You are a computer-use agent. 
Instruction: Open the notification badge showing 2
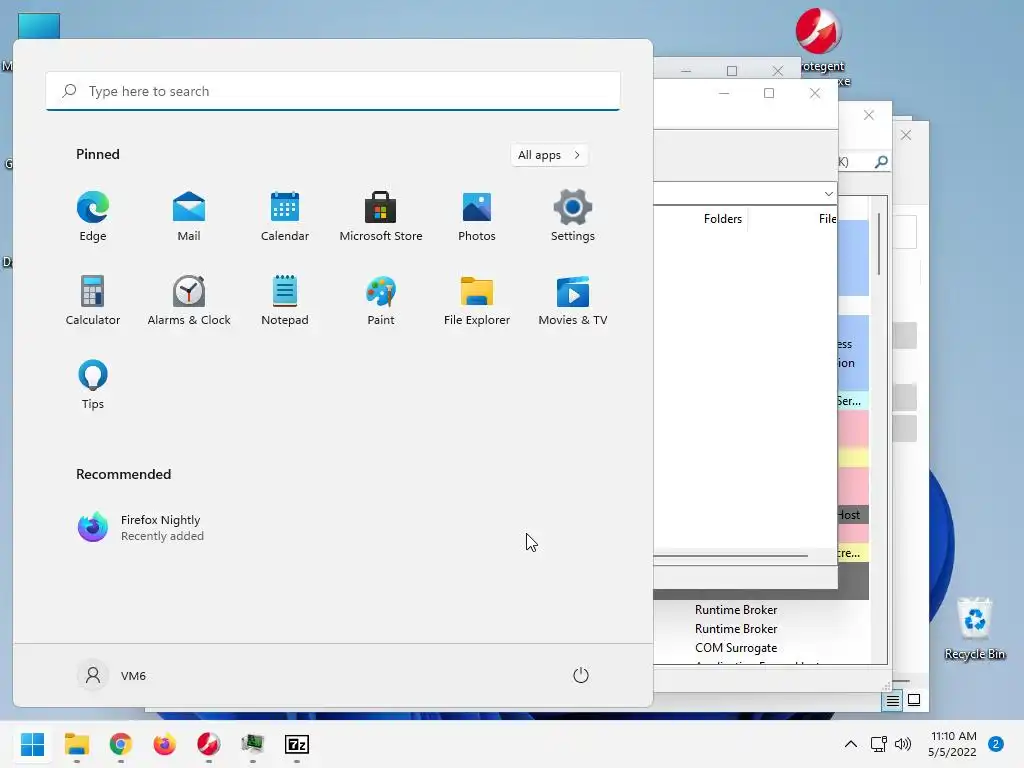[995, 744]
